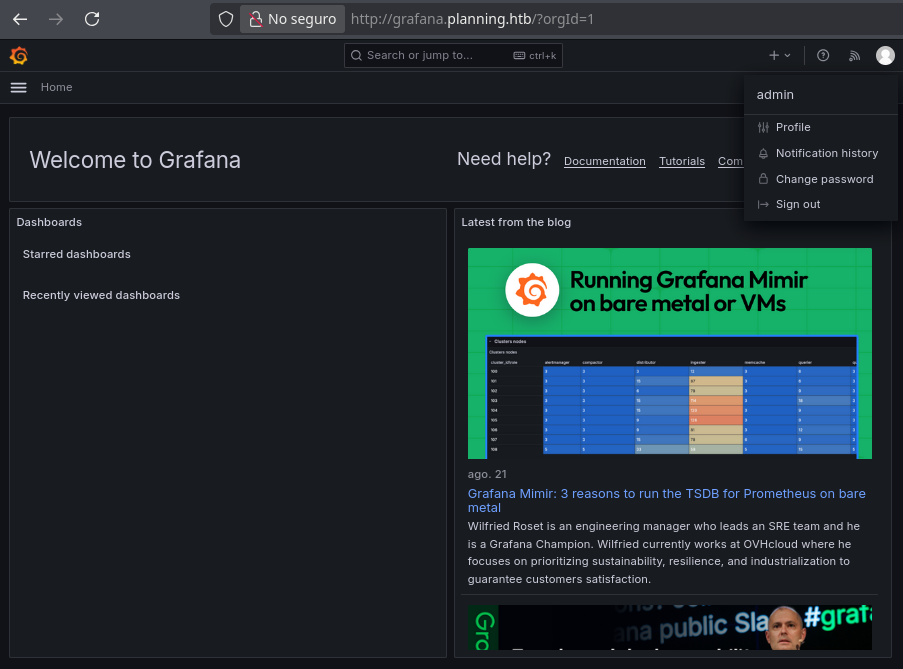This screenshot has width=903, height=669.
Task: Click the Dashboards panel title
Action: point(49,222)
